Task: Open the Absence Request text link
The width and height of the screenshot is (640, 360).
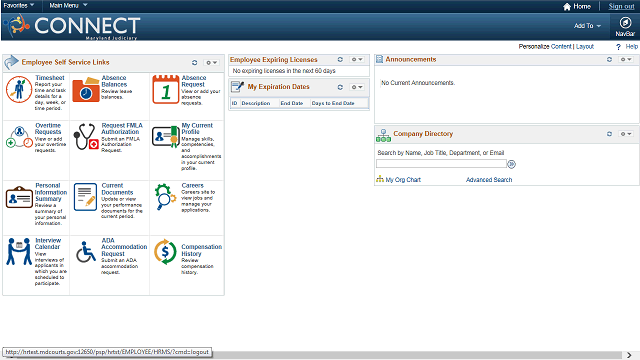Action: tap(193, 81)
